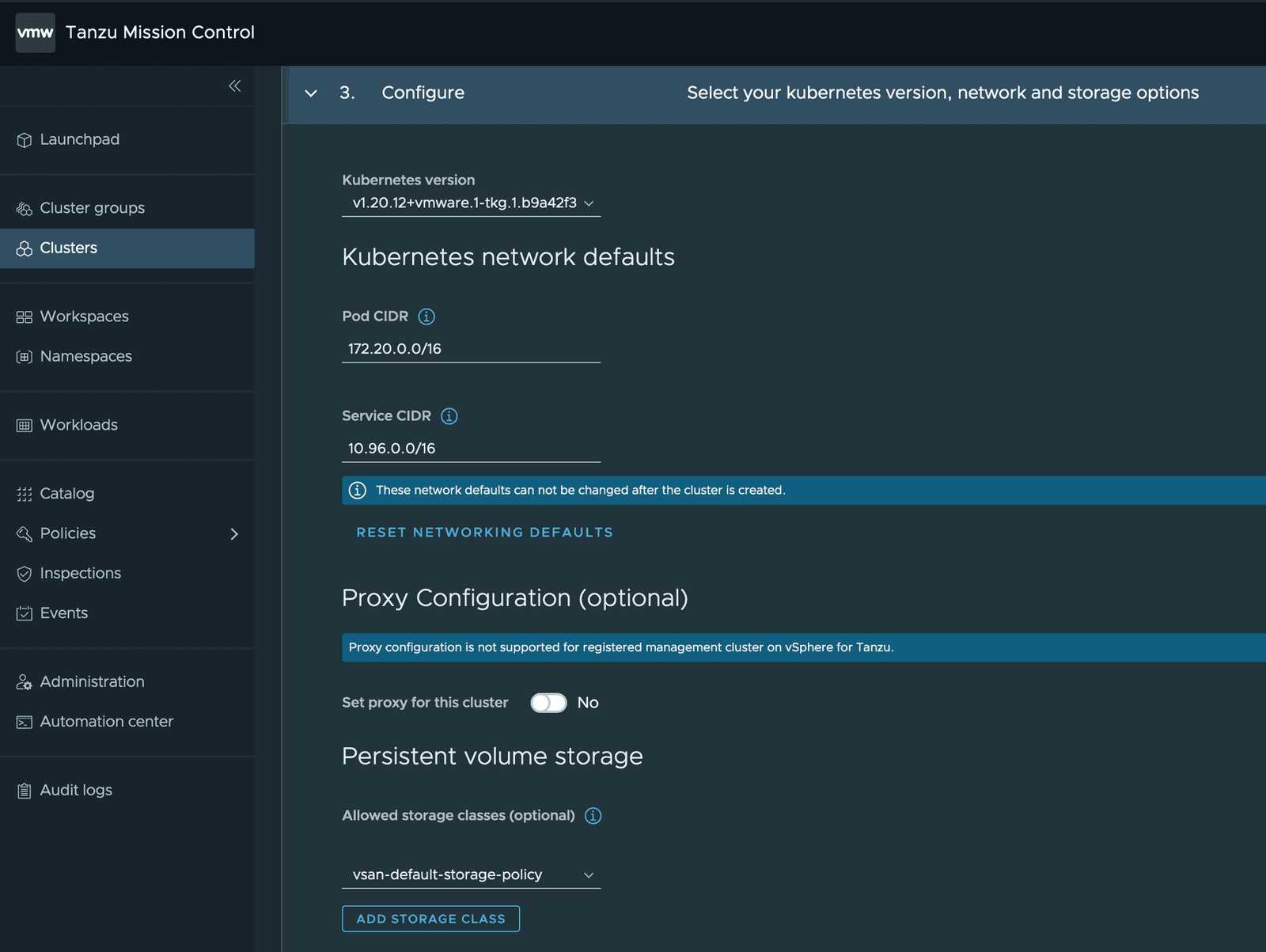
Task: Click the Catalog grid icon
Action: (23, 493)
